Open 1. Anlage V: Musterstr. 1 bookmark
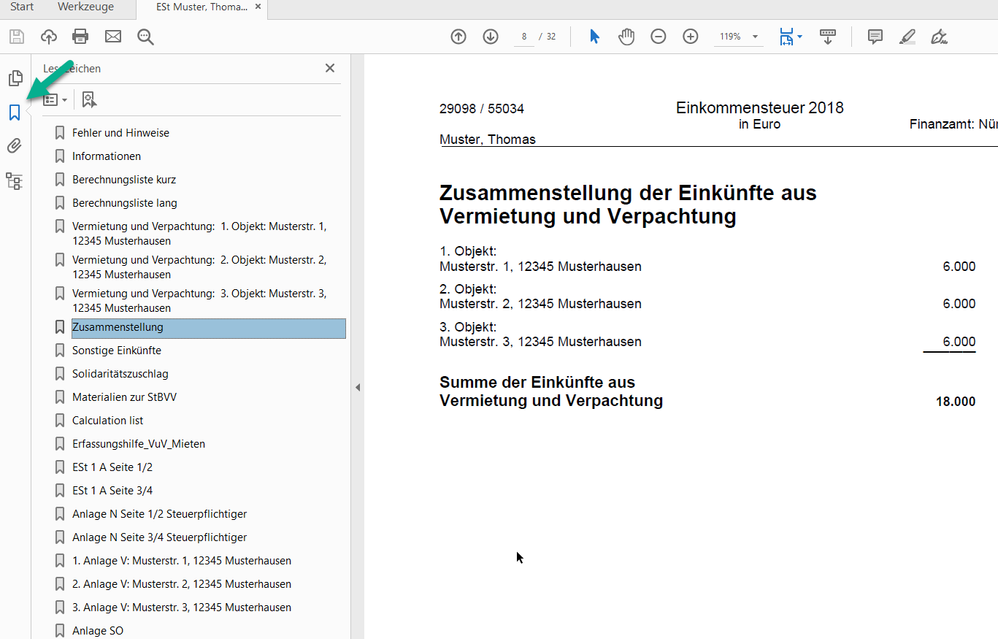 point(181,561)
